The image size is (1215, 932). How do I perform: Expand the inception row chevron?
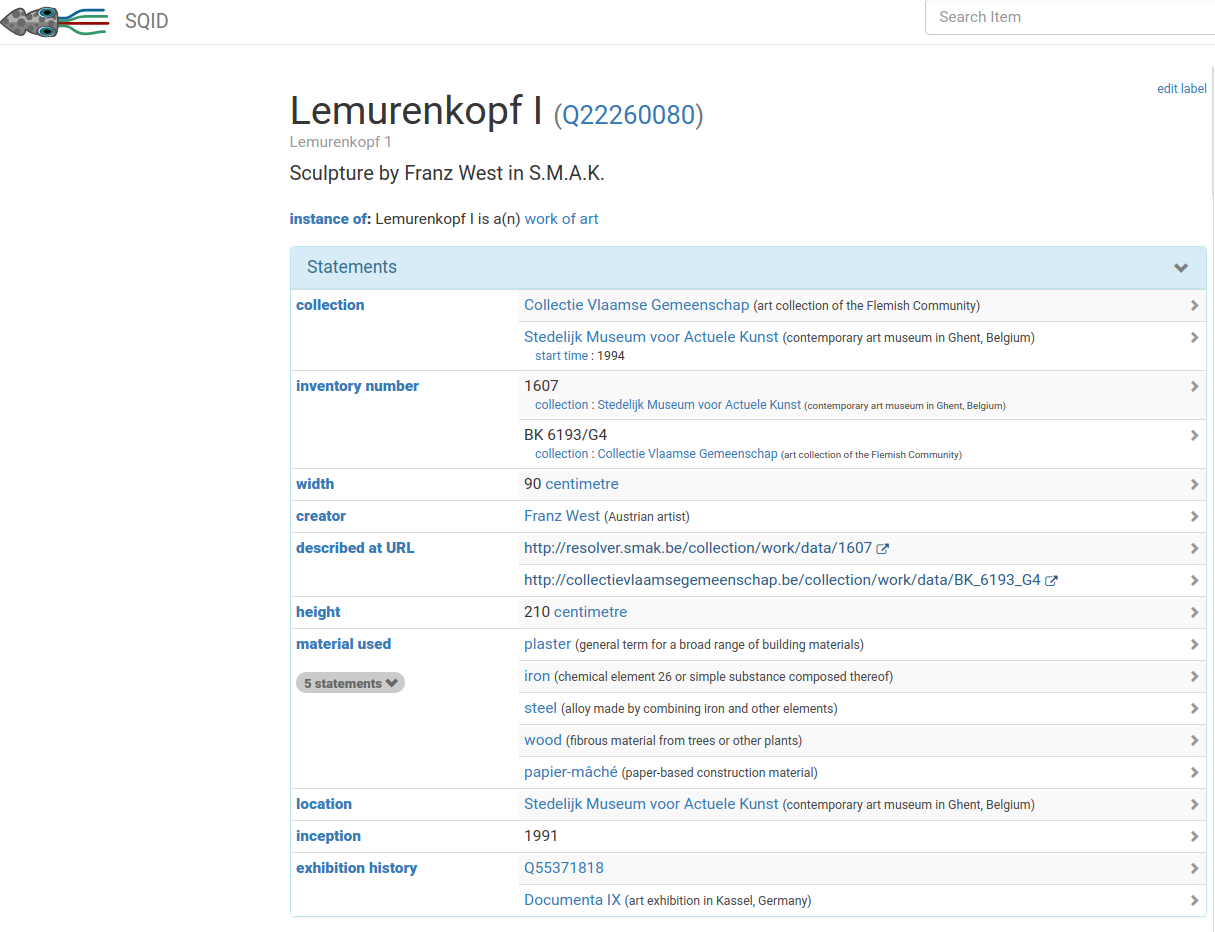coord(1194,836)
